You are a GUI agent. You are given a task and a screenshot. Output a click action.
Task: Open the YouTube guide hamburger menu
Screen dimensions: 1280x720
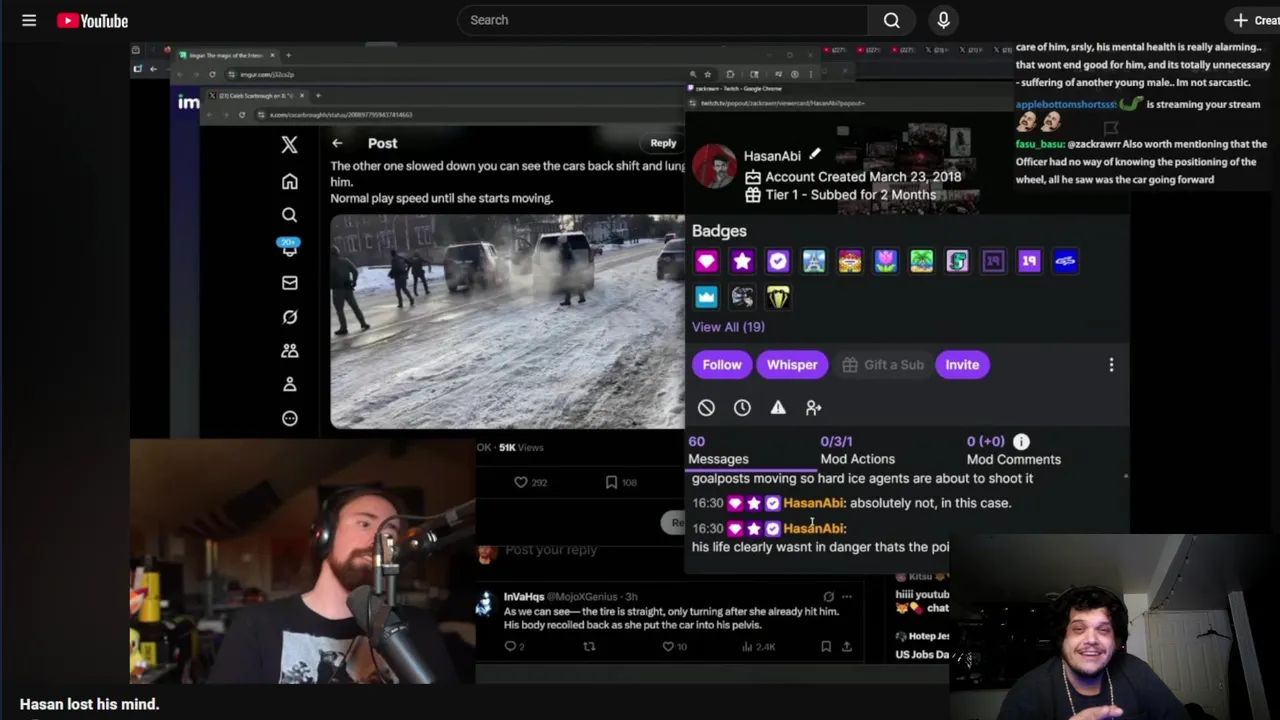click(29, 20)
